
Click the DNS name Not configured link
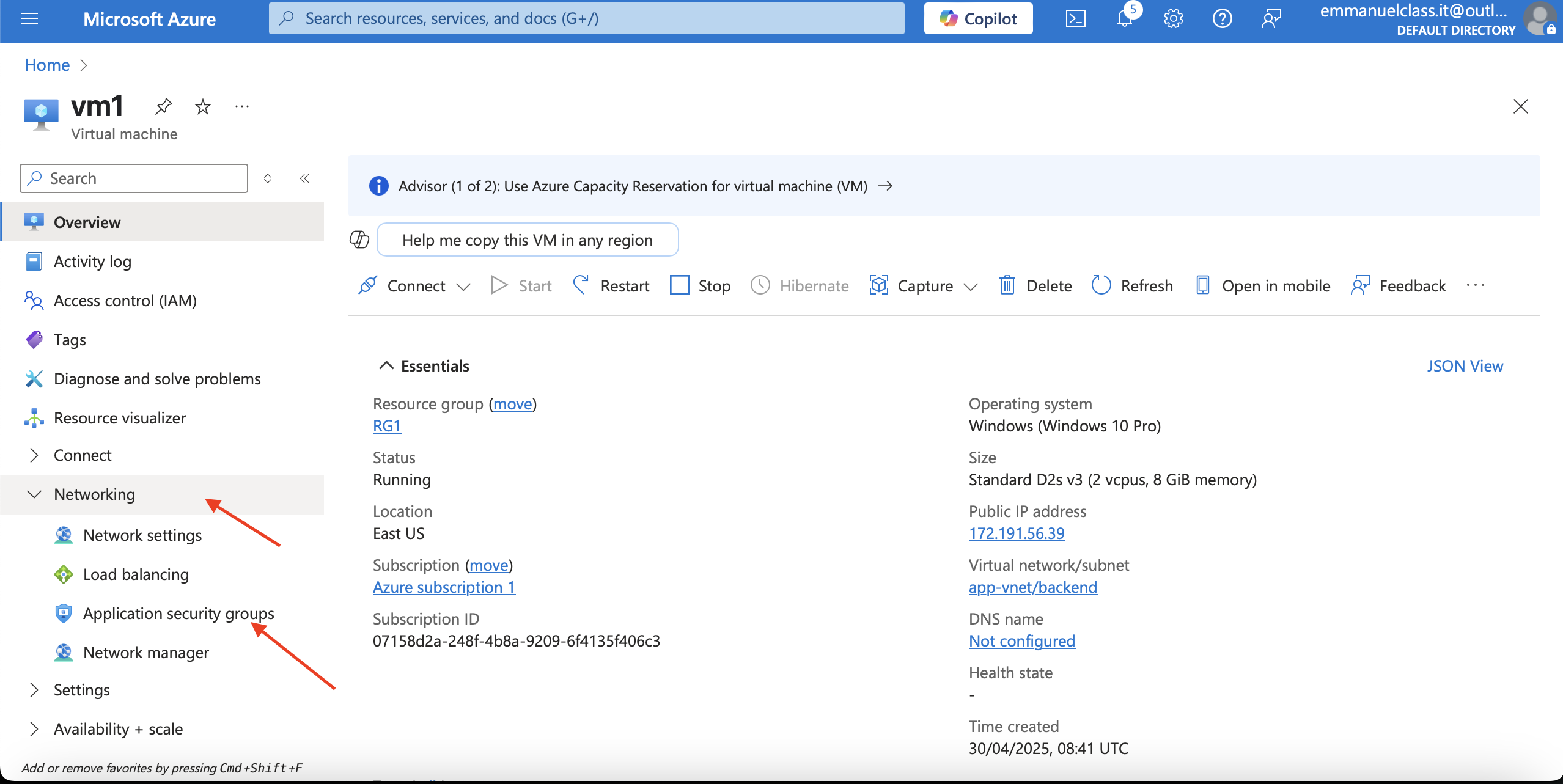tap(1022, 641)
